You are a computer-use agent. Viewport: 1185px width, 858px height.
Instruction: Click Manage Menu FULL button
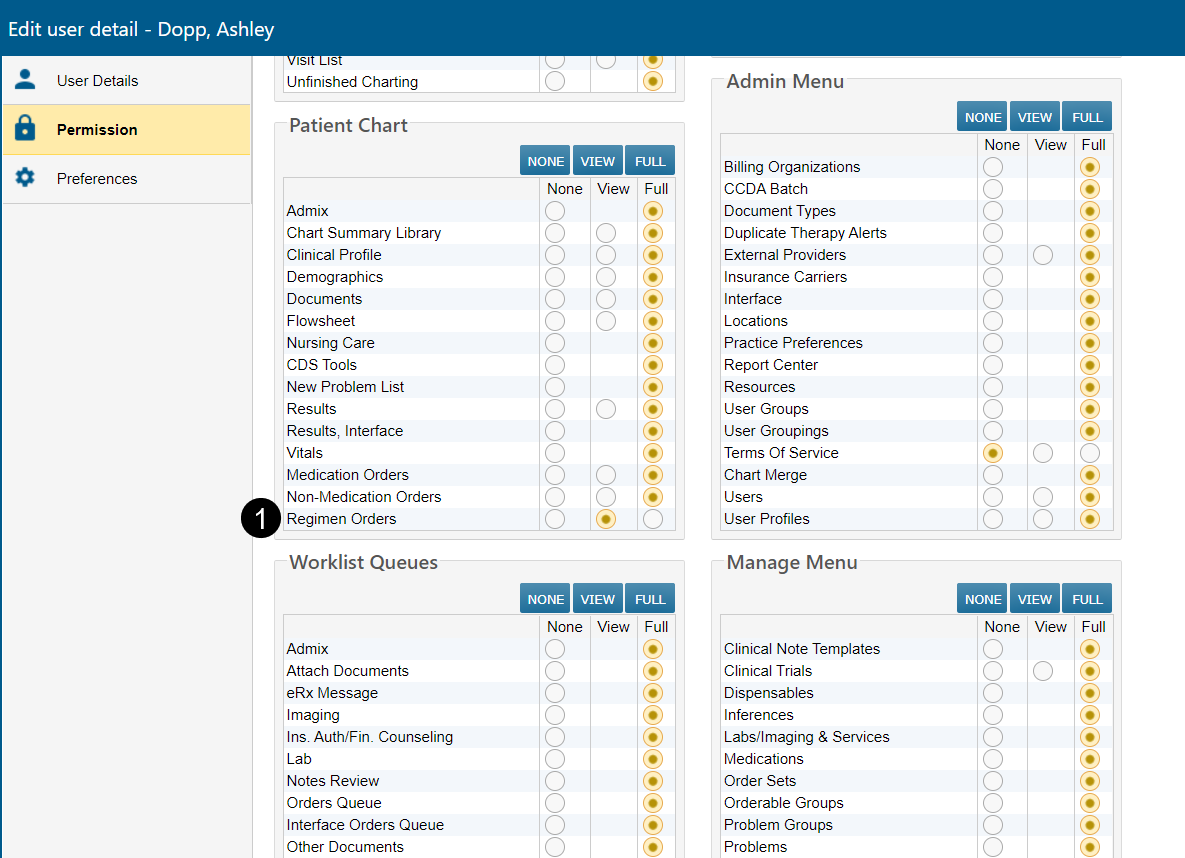pos(1087,599)
